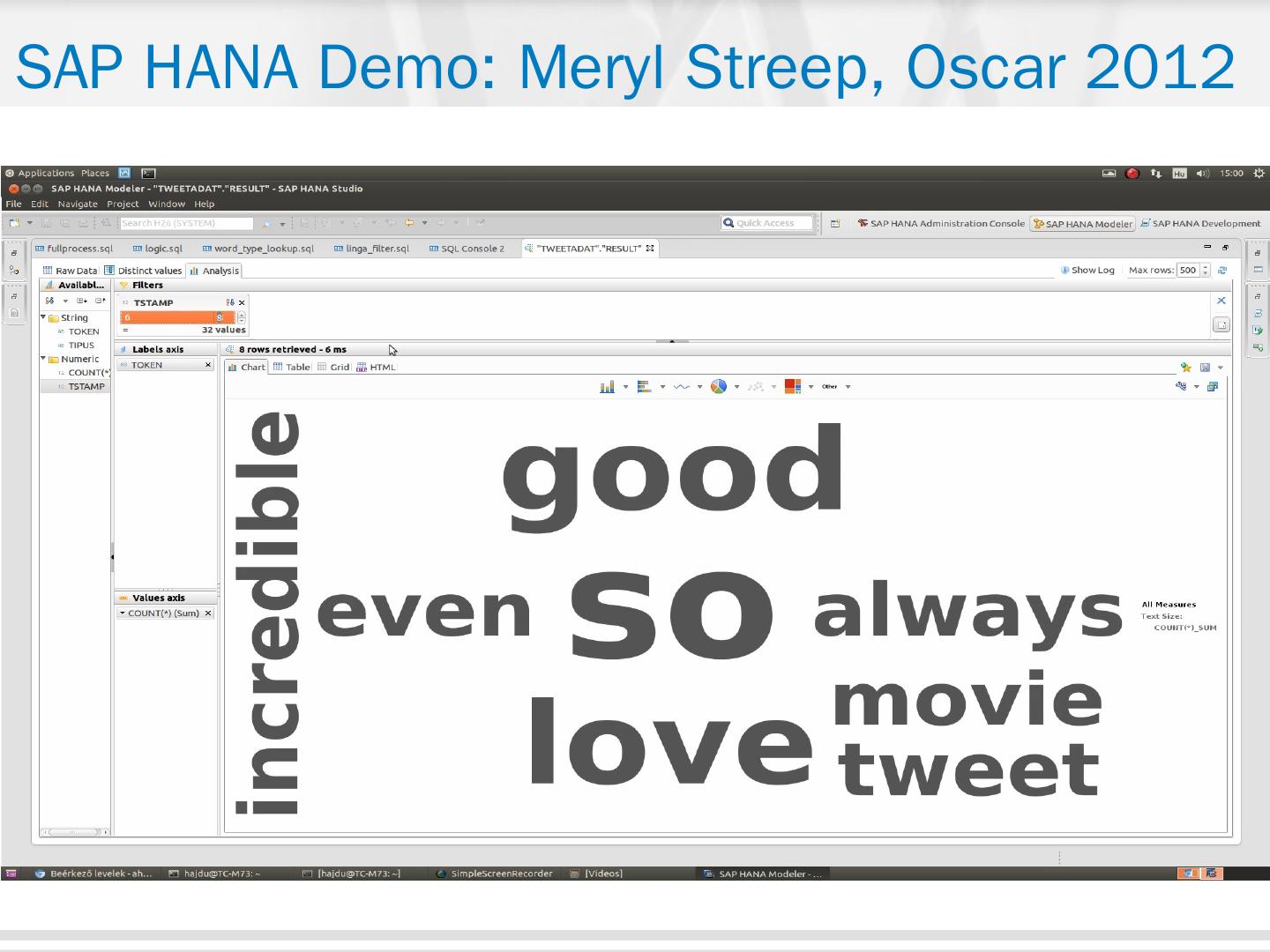Select the scatter chart type icon

[756, 387]
